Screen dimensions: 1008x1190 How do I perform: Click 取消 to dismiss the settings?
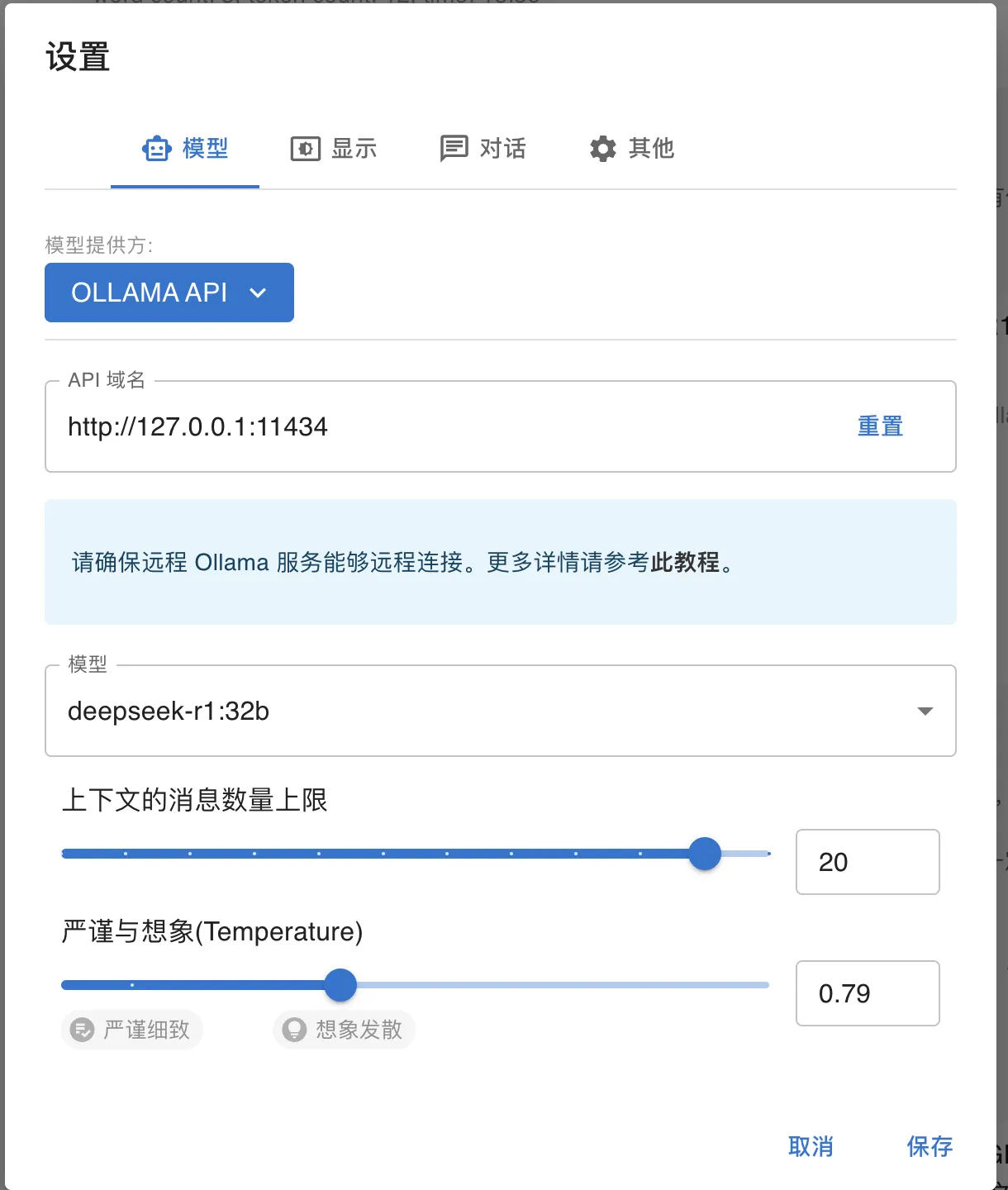point(811,1146)
